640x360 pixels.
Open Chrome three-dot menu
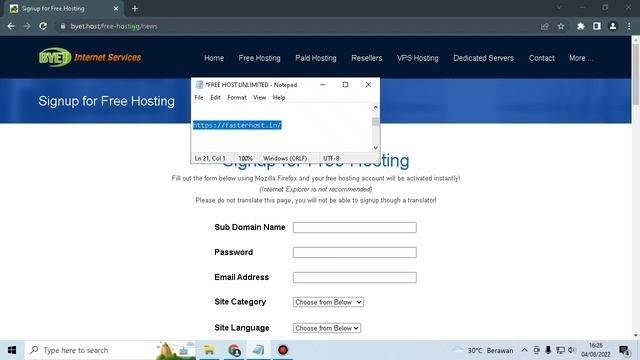point(629,26)
